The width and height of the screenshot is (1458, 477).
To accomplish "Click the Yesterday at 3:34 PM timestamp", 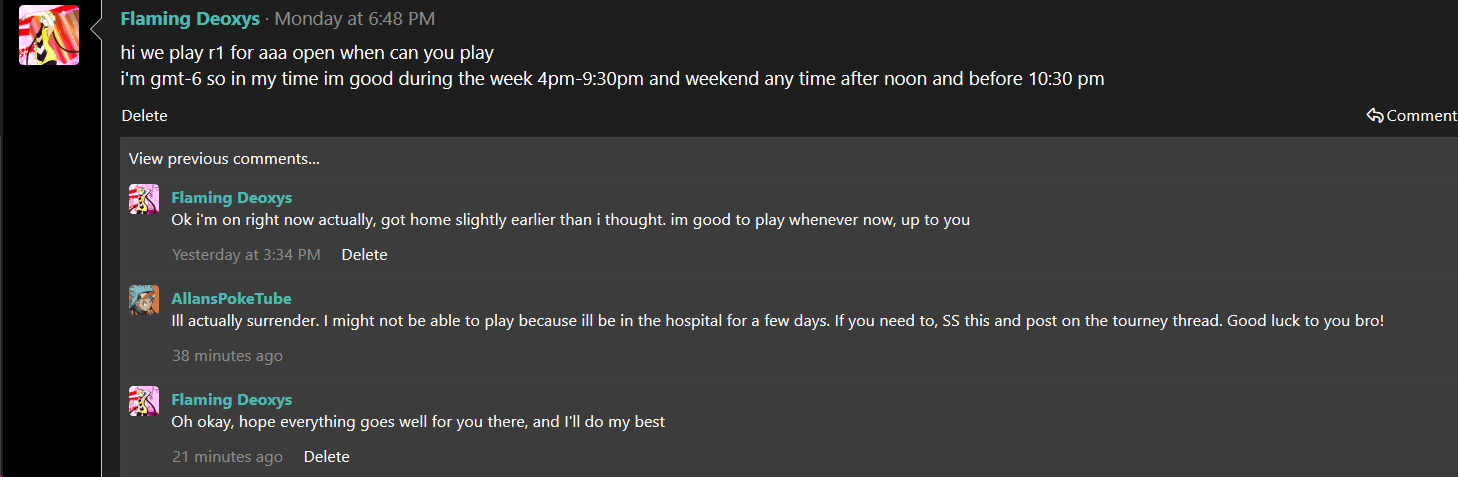I will coord(246,255).
